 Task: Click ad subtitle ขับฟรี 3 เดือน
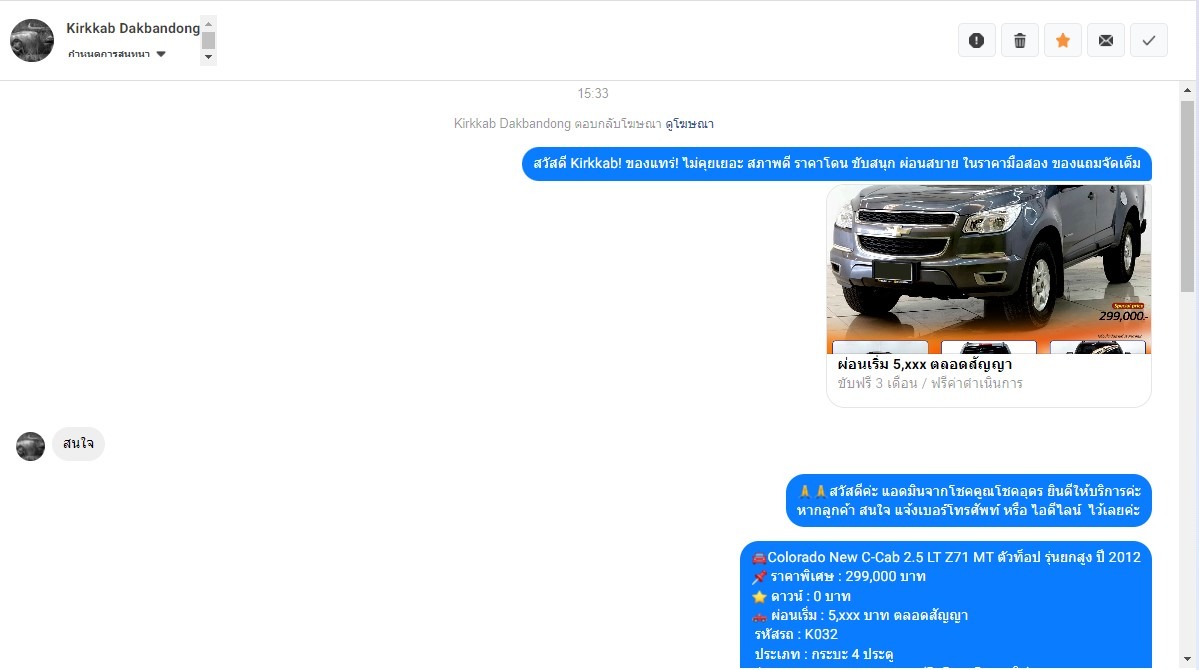pyautogui.click(x=930, y=383)
